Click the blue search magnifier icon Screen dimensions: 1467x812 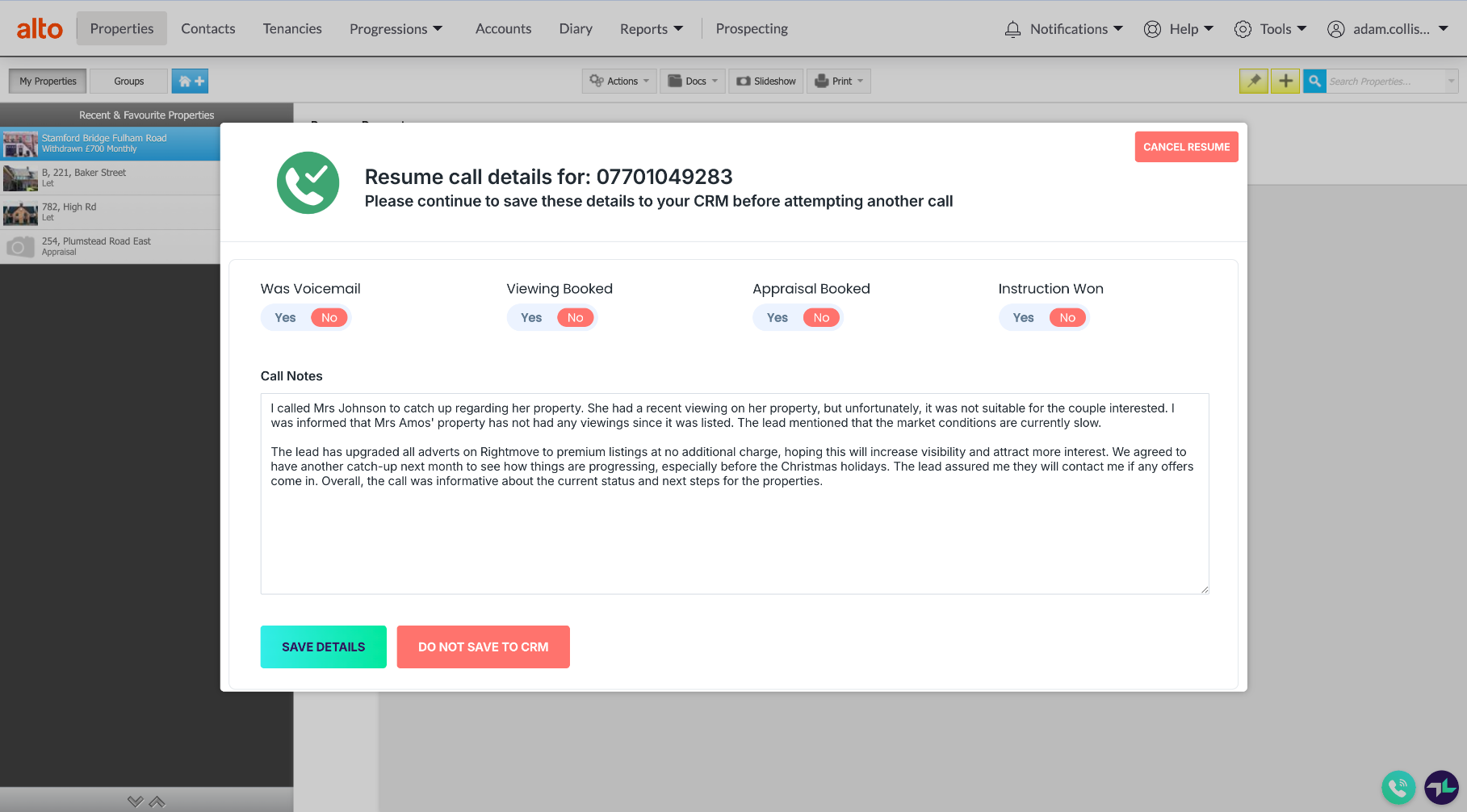(1314, 81)
